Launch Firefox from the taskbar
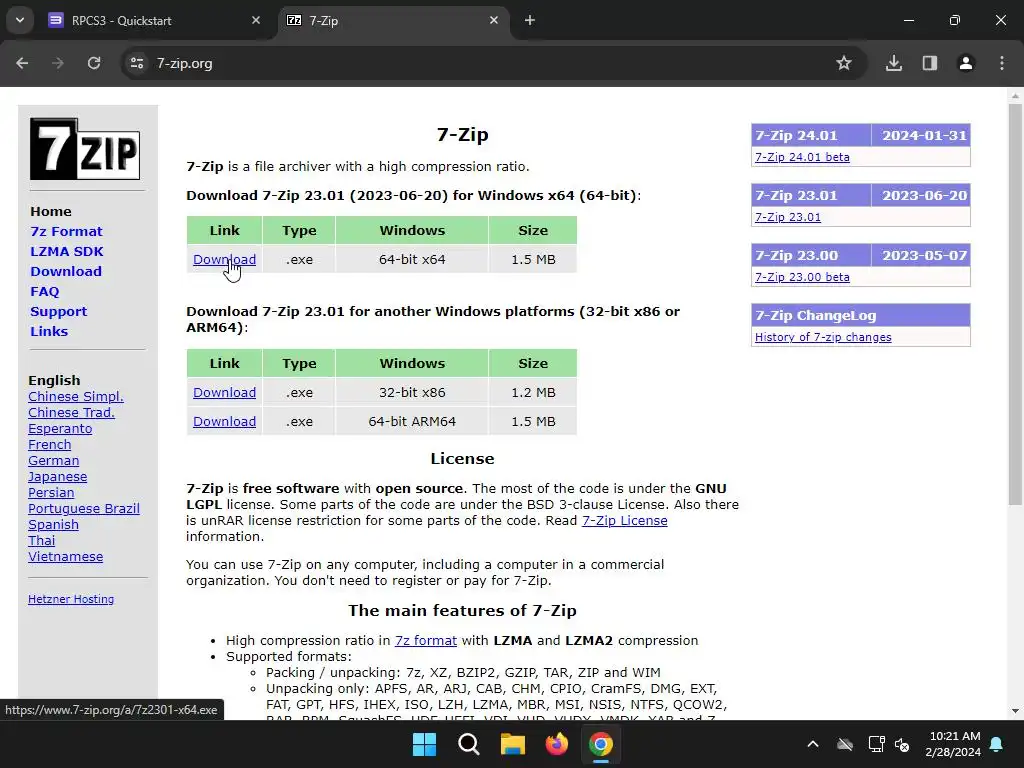 (556, 744)
